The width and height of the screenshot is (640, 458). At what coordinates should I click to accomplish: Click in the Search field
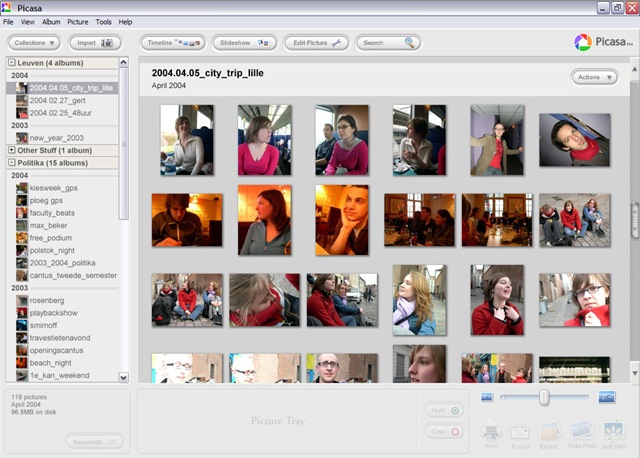tap(382, 43)
